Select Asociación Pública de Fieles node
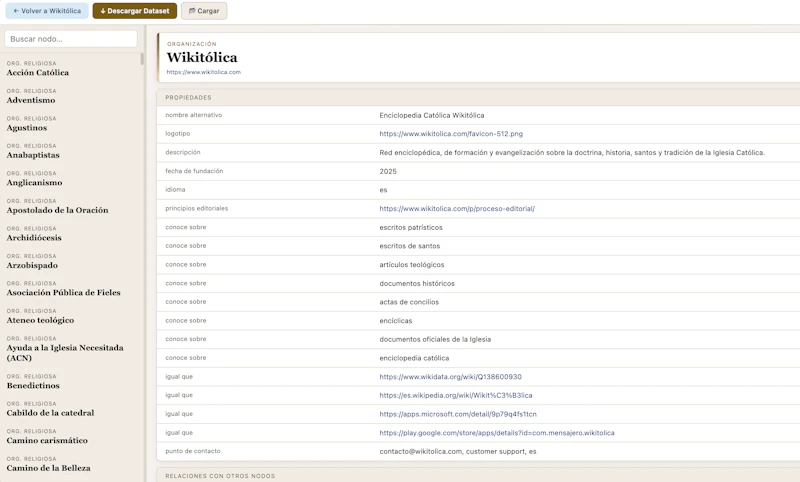The image size is (800, 482). coord(63,293)
